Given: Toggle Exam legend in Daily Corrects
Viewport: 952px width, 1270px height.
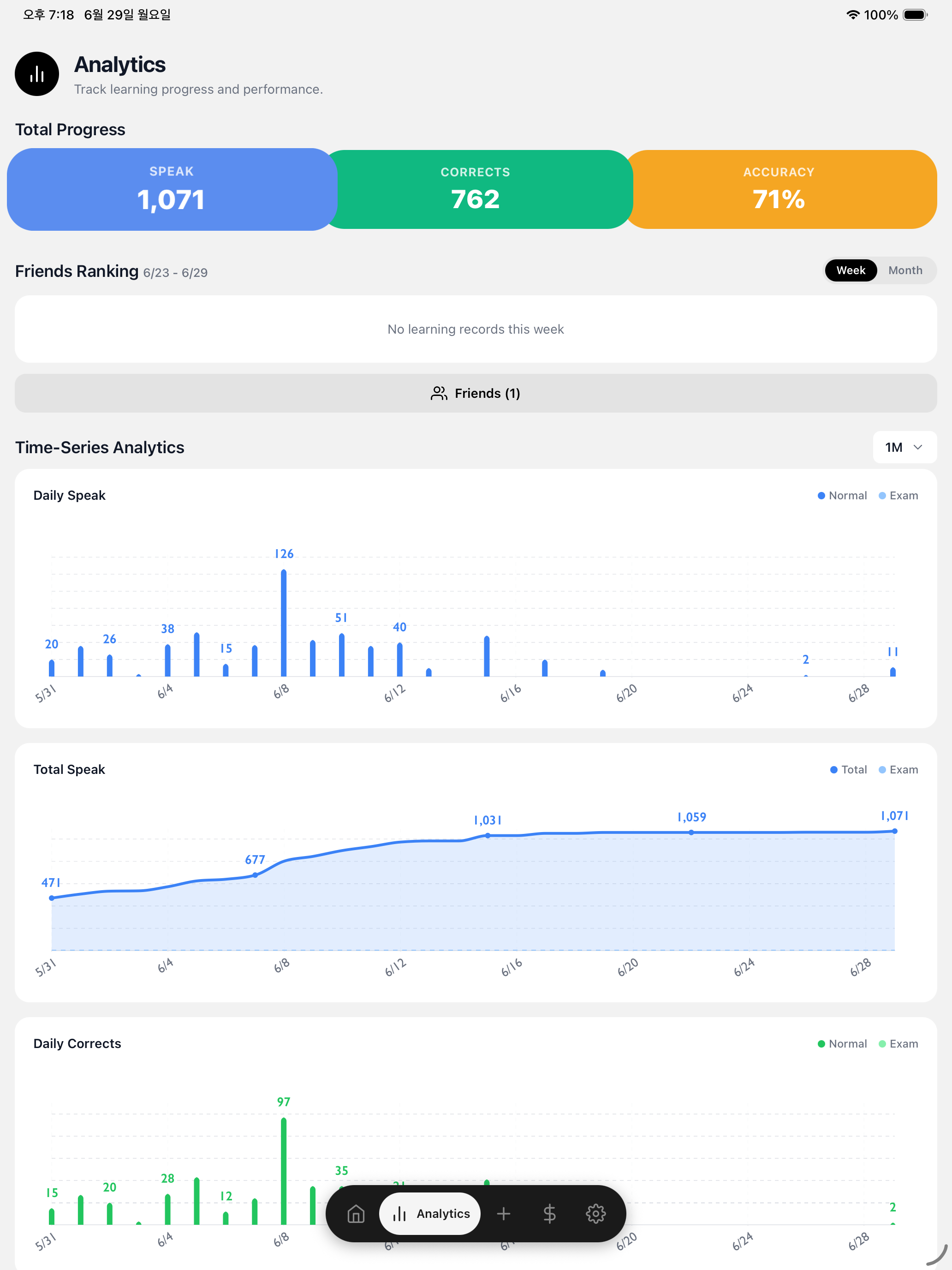Looking at the screenshot, I should coord(898,1044).
